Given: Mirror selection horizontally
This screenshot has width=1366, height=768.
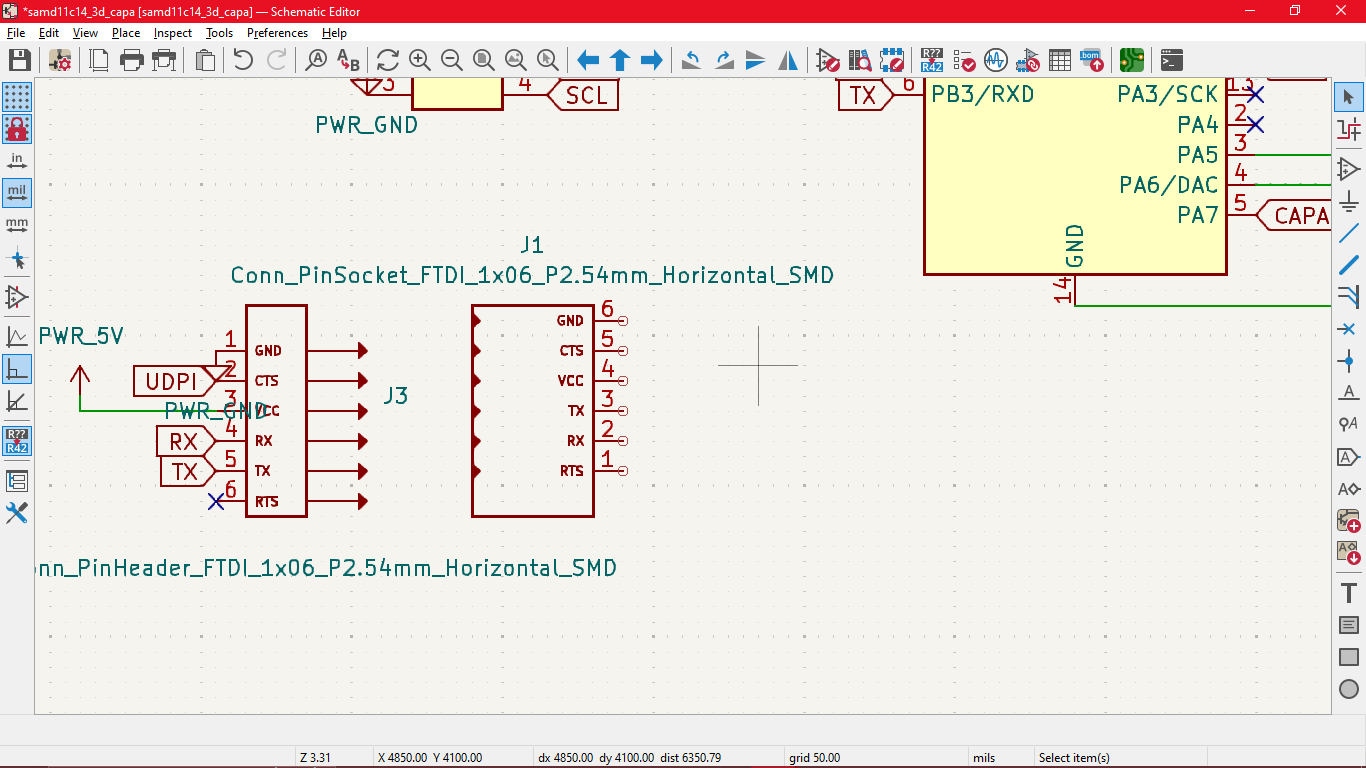Looking at the screenshot, I should point(788,60).
